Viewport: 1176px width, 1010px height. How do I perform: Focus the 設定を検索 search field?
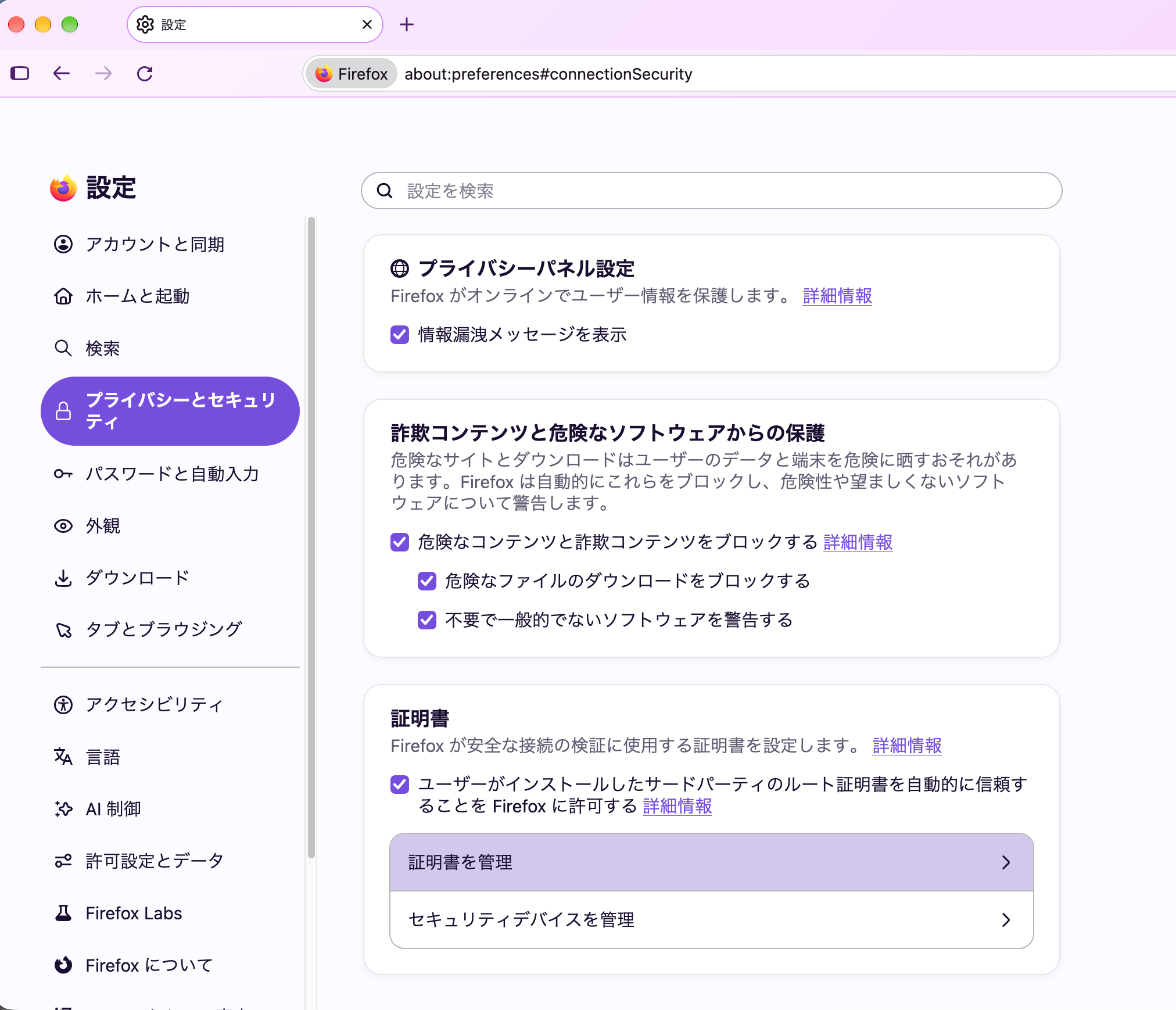712,191
